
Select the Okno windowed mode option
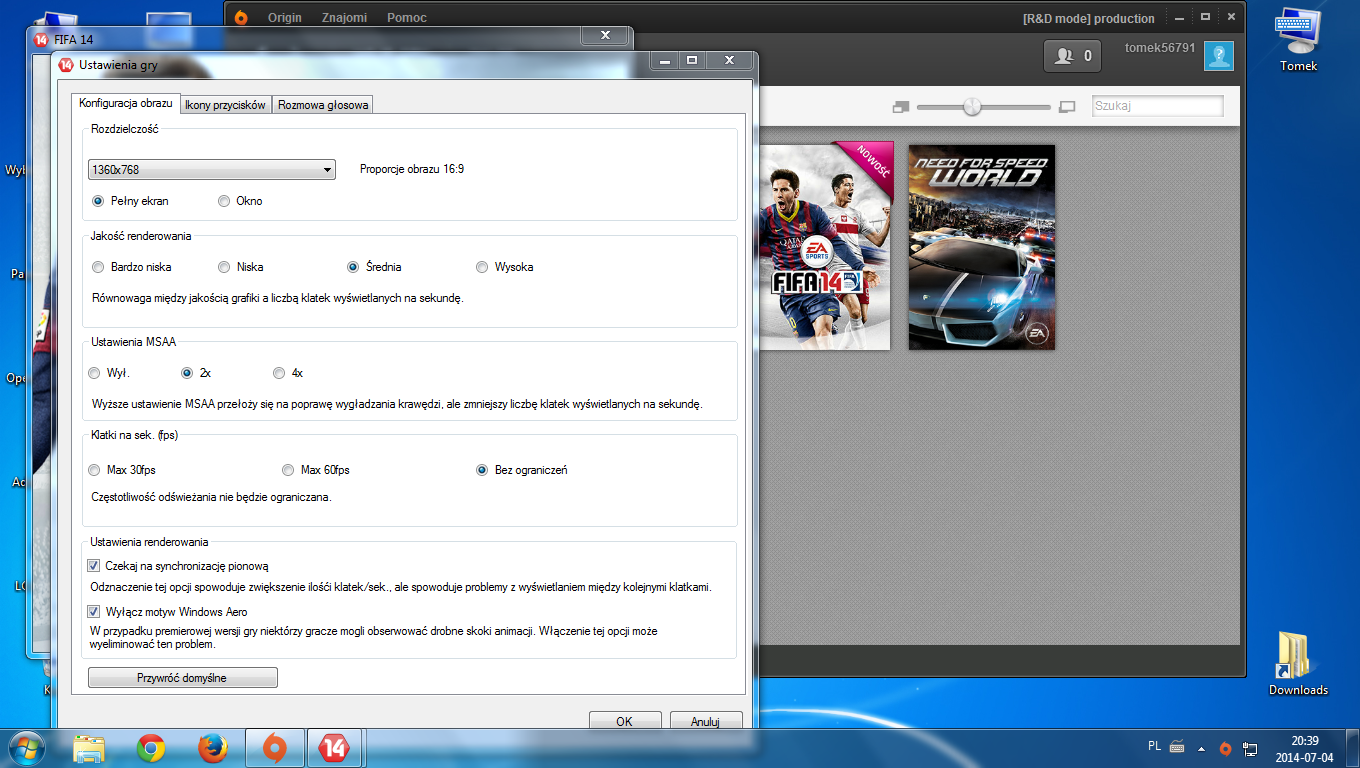click(x=224, y=201)
